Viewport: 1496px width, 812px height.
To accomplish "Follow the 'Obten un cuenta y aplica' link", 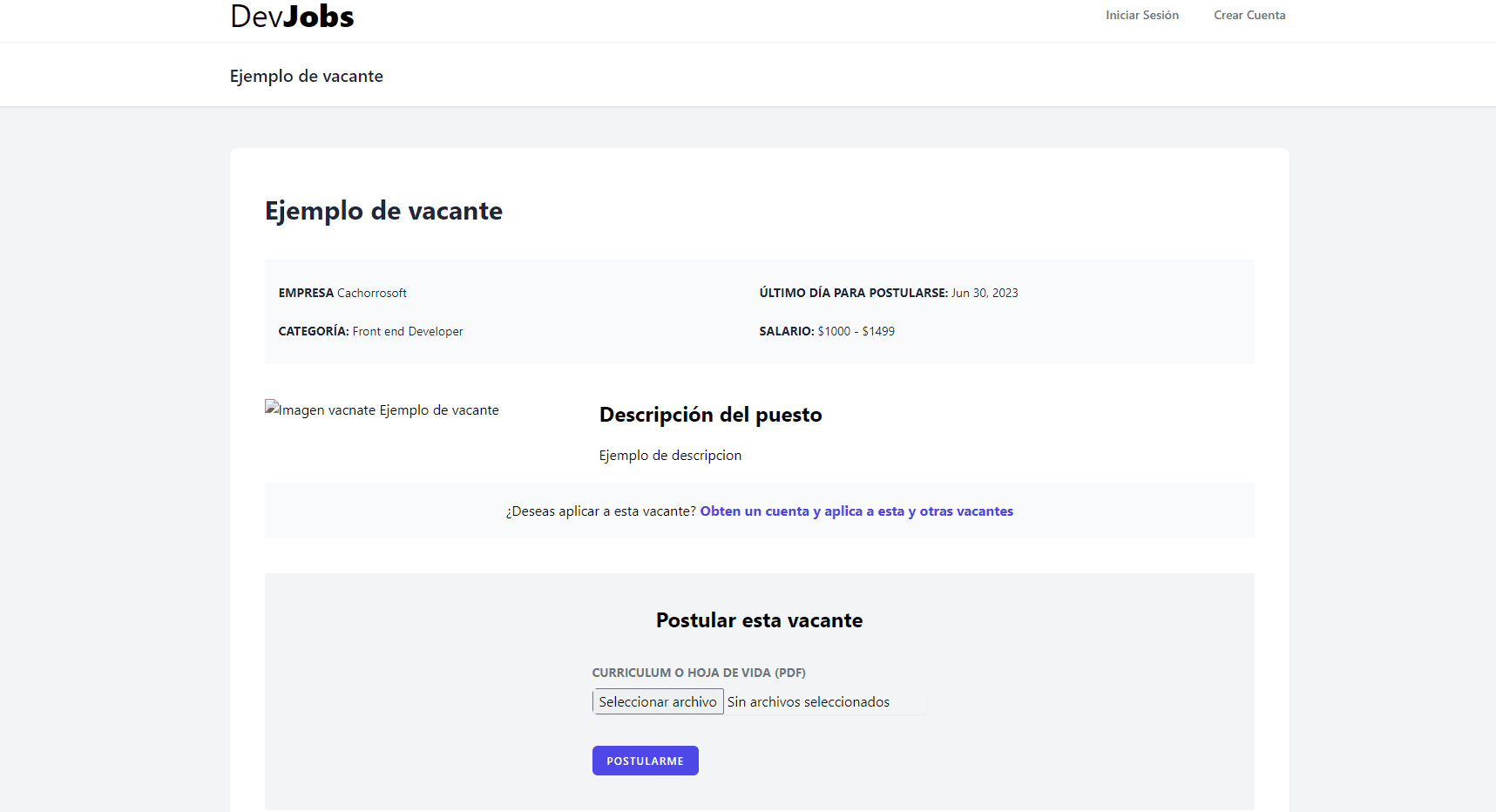I will click(856, 511).
